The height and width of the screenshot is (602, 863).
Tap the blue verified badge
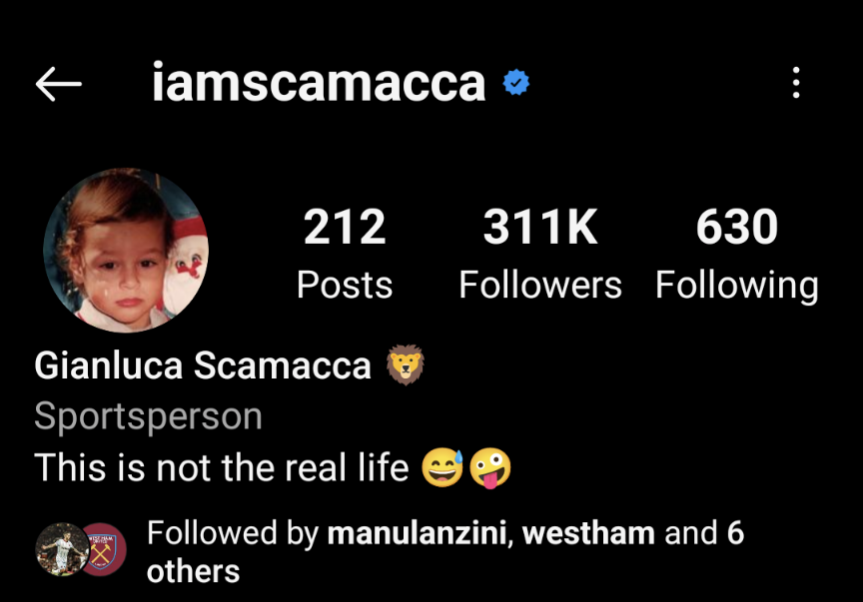(x=516, y=83)
